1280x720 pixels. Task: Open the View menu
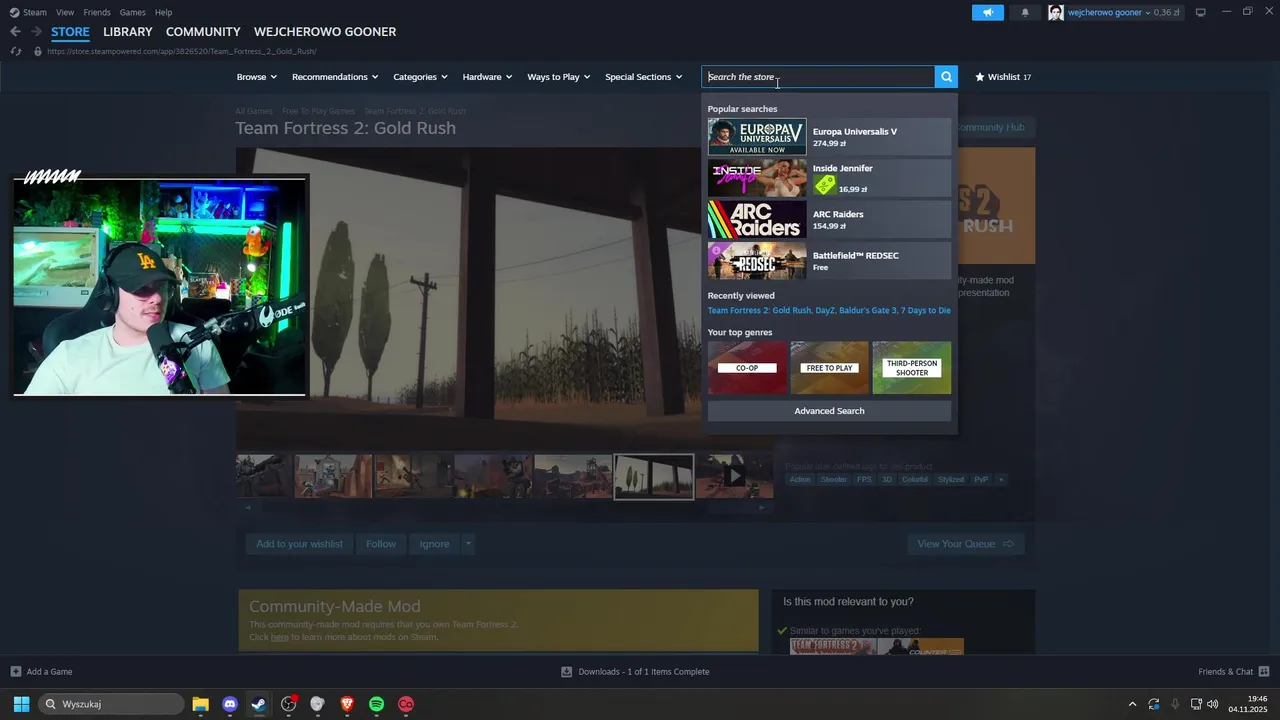[65, 12]
